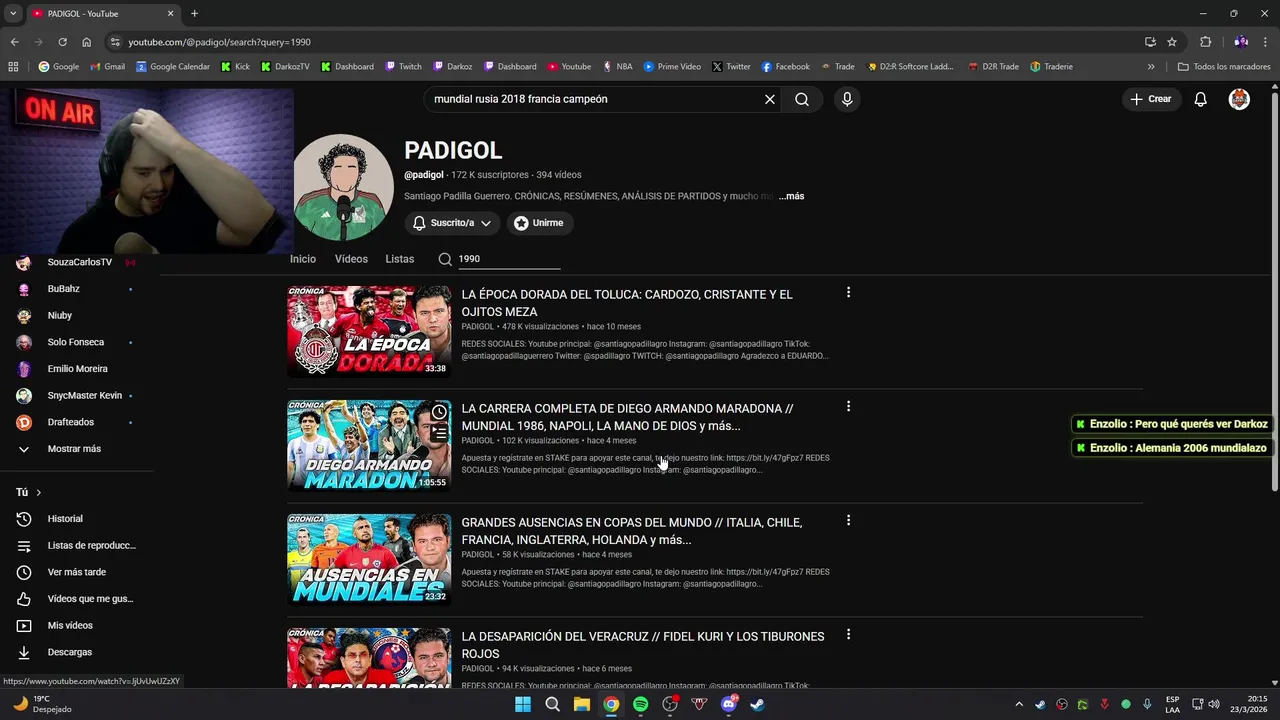Open the account avatar menu
The width and height of the screenshot is (1280, 720).
(1239, 99)
